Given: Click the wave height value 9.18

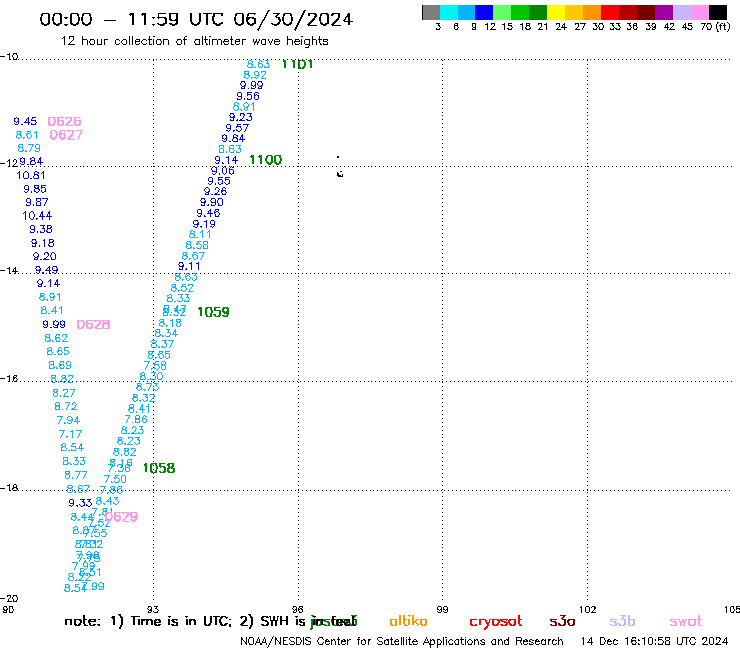Looking at the screenshot, I should tap(42, 243).
